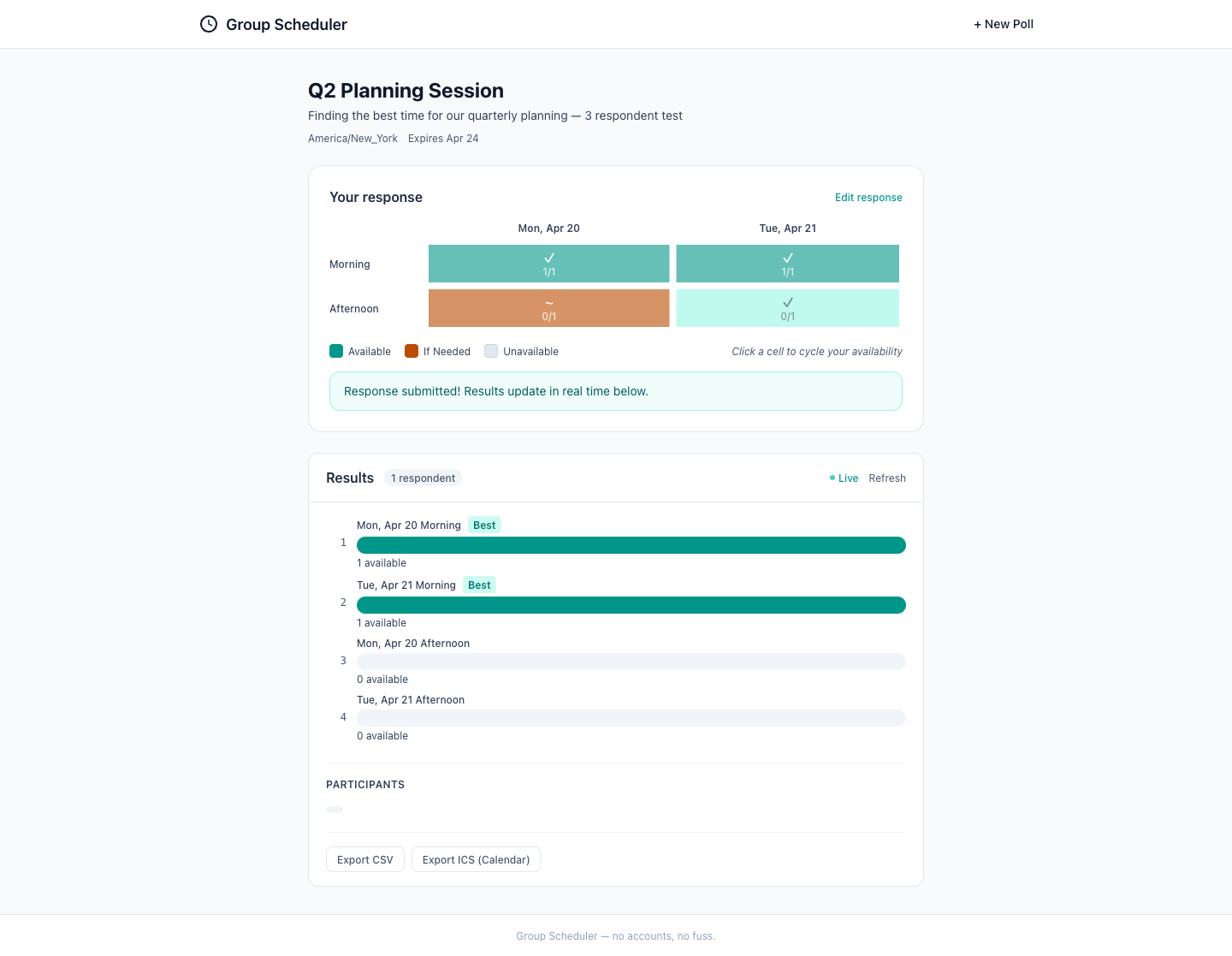Viewport: 1232px width, 956px height.
Task: Refresh the poll results
Action: tap(886, 478)
